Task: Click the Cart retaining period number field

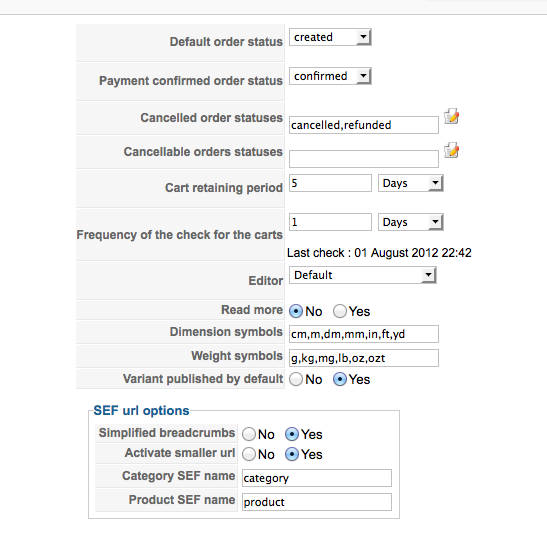Action: point(330,183)
